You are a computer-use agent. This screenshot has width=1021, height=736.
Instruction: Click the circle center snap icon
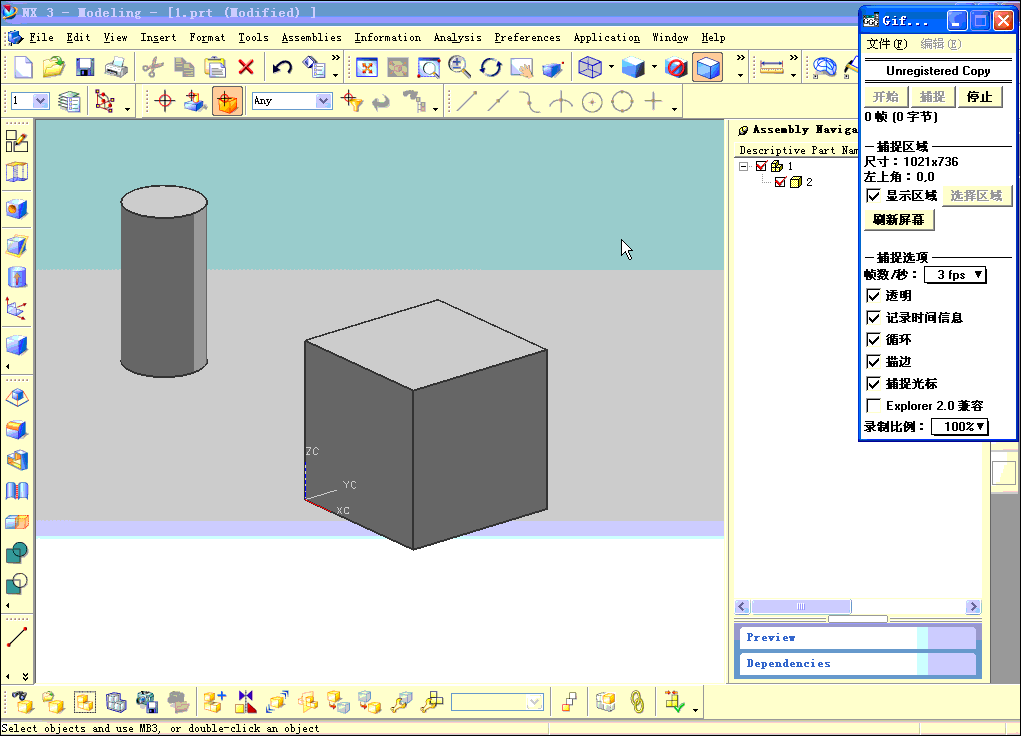(592, 102)
